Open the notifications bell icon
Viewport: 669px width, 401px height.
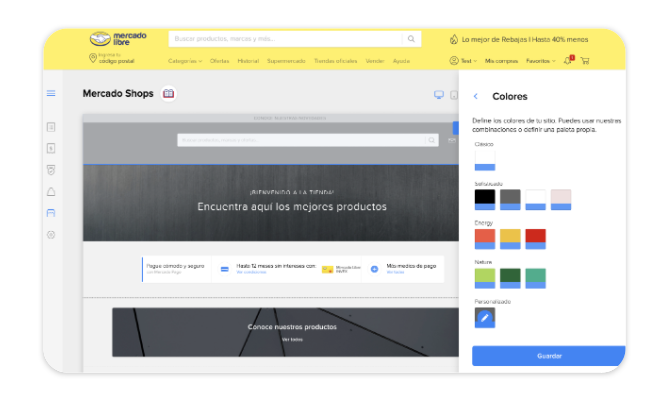point(568,61)
